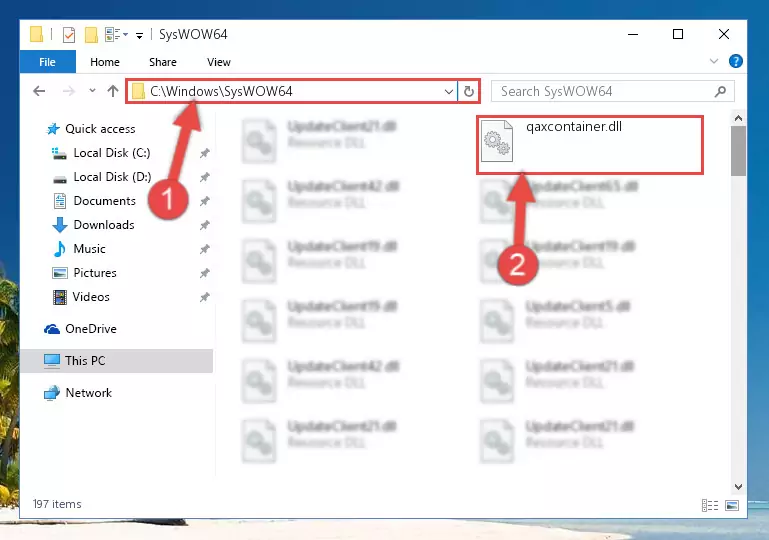Screen dimensions: 769x540
Task: Maximize the SysWOW64 window
Action: [x=678, y=34]
